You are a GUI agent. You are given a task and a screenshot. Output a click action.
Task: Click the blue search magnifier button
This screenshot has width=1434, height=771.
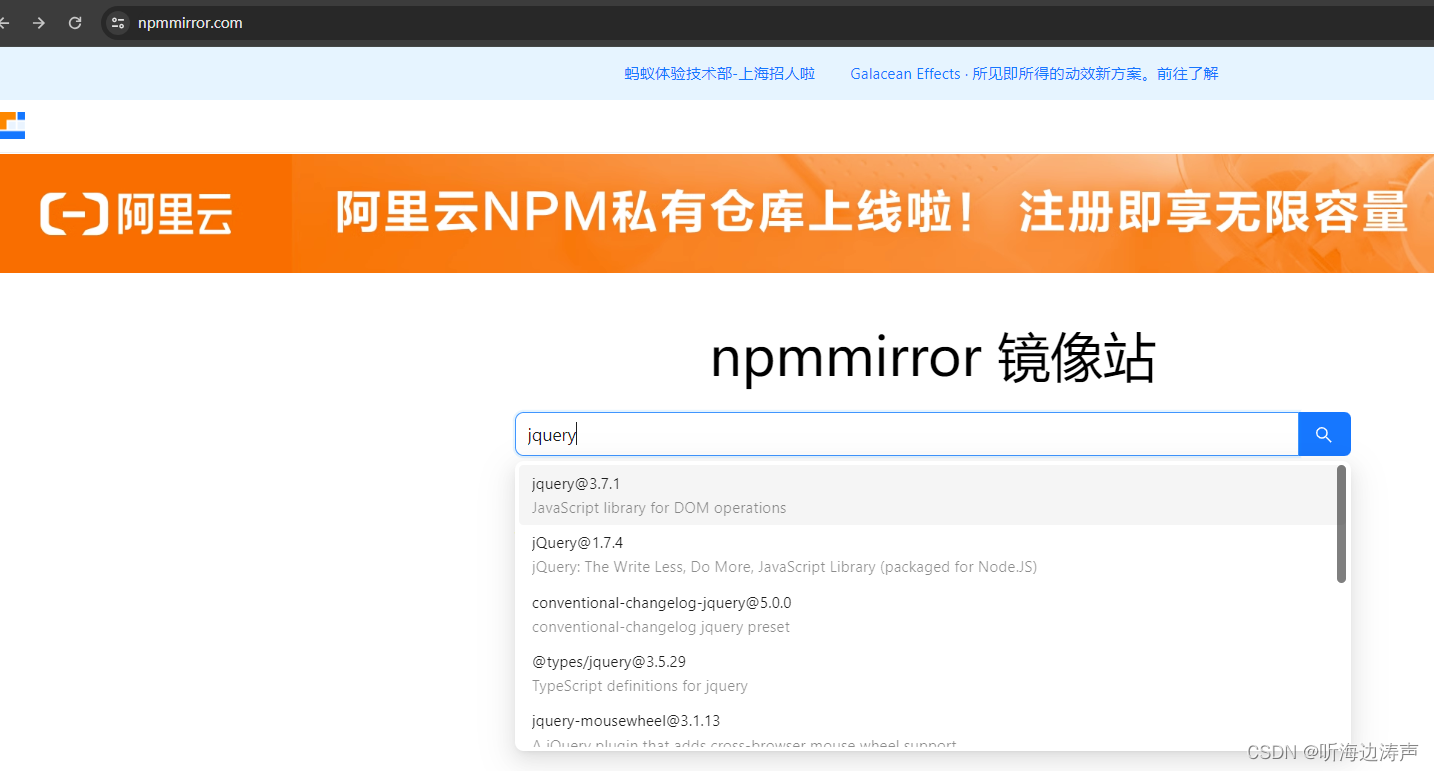point(1323,434)
